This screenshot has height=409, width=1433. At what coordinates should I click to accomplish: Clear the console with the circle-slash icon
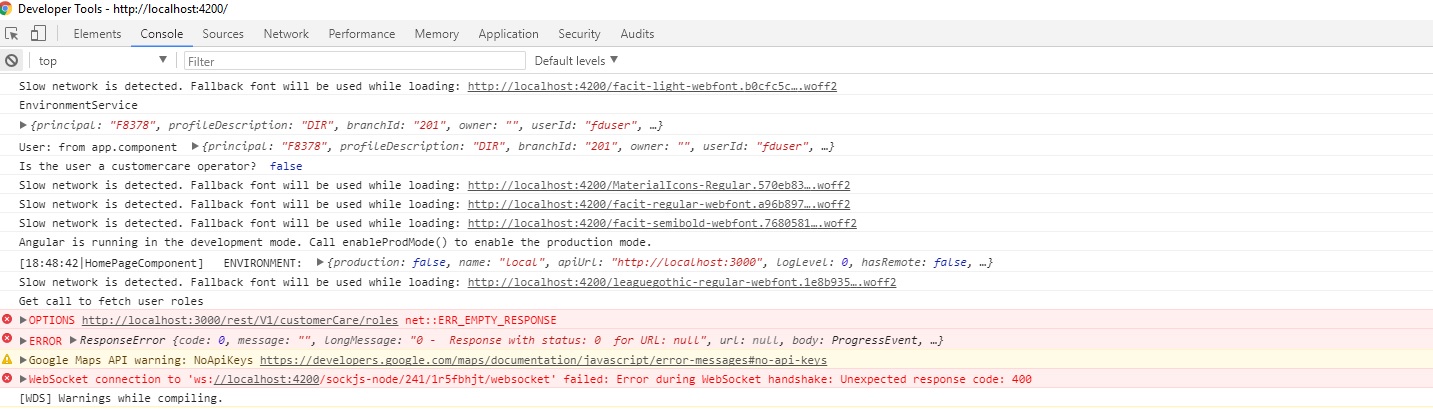coord(12,61)
